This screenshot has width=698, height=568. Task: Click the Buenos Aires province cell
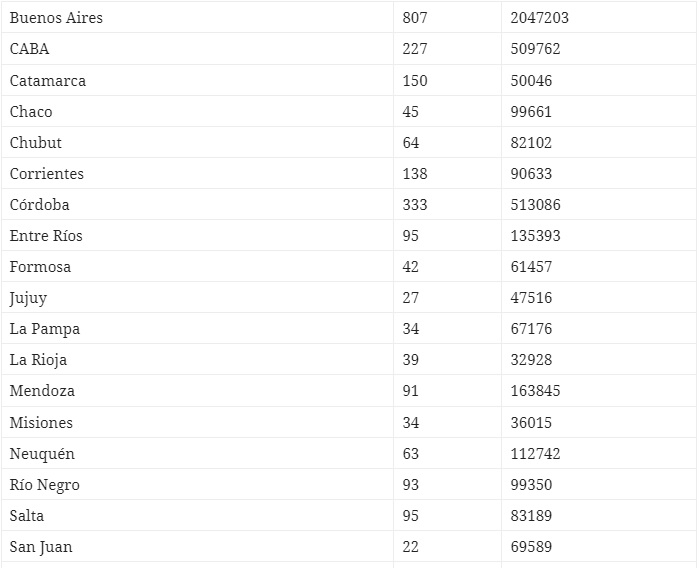click(x=56, y=18)
